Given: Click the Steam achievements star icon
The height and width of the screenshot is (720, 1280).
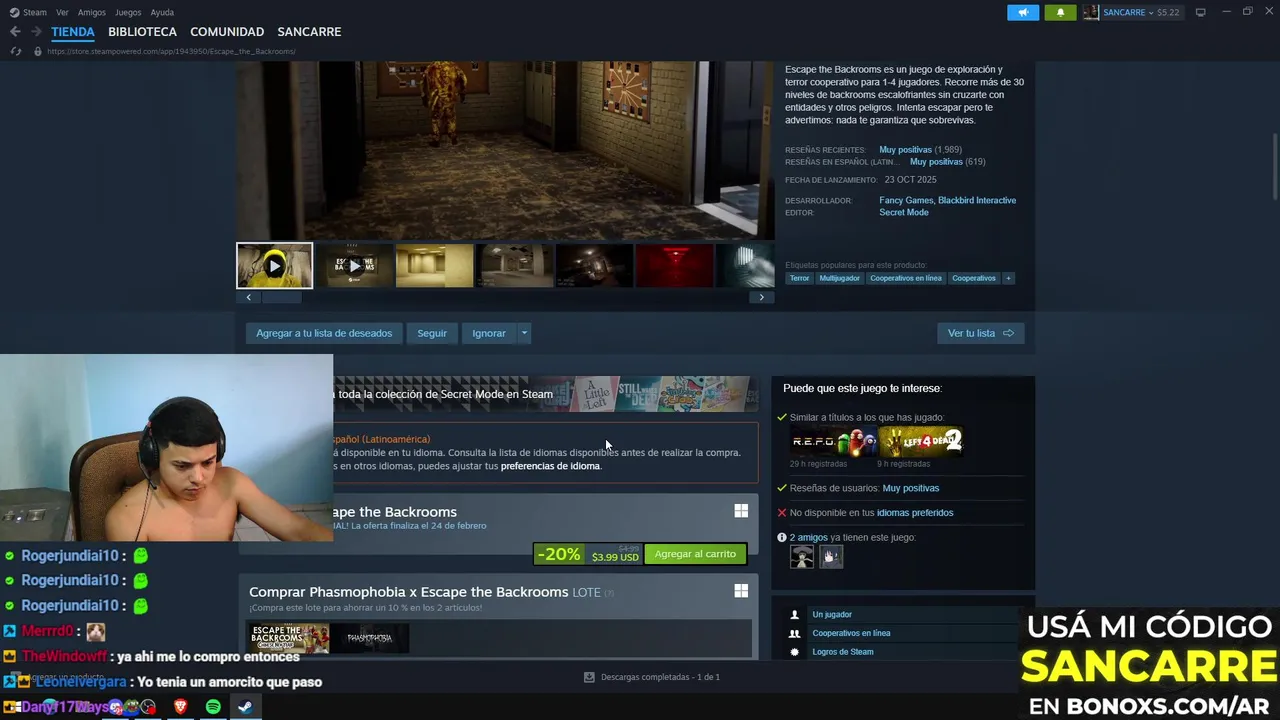Looking at the screenshot, I should [x=795, y=652].
